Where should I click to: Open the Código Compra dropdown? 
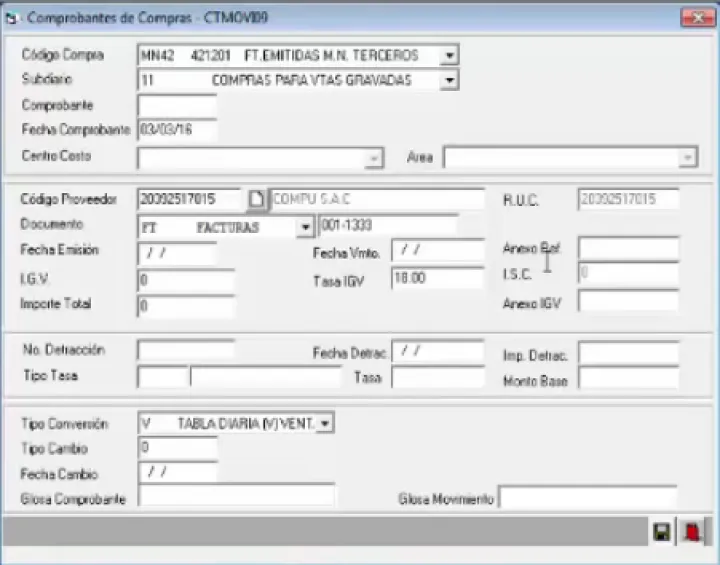click(449, 56)
